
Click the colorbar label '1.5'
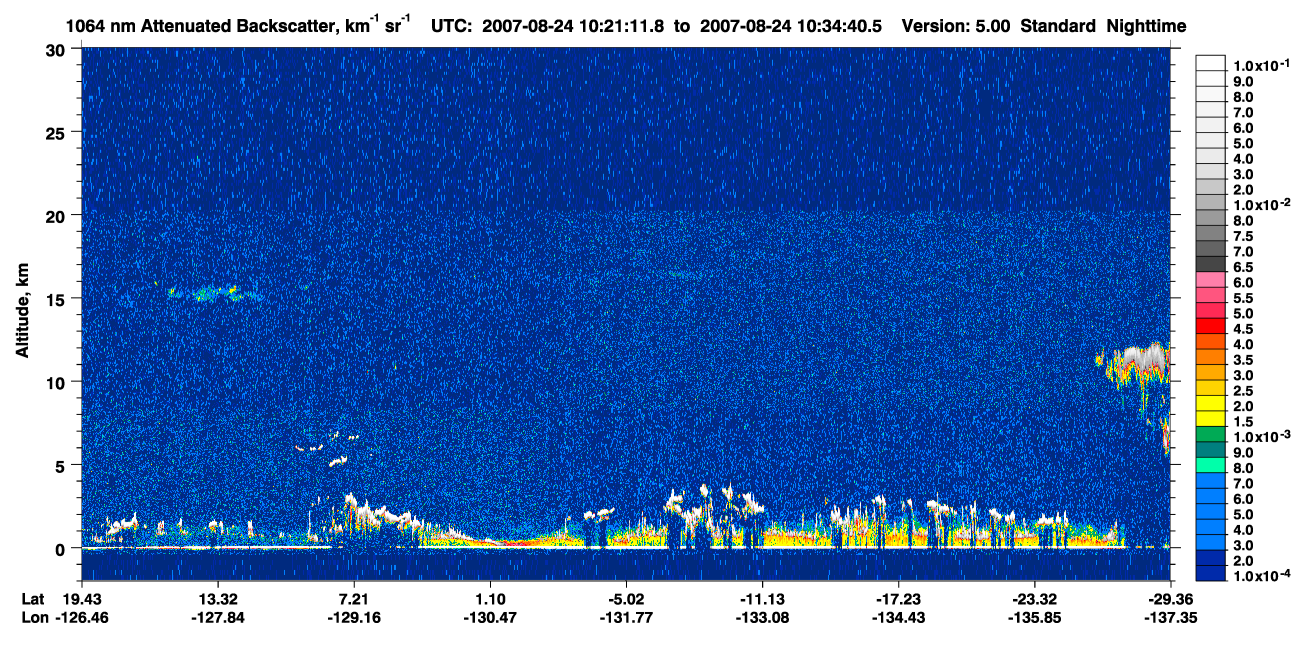point(1243,422)
